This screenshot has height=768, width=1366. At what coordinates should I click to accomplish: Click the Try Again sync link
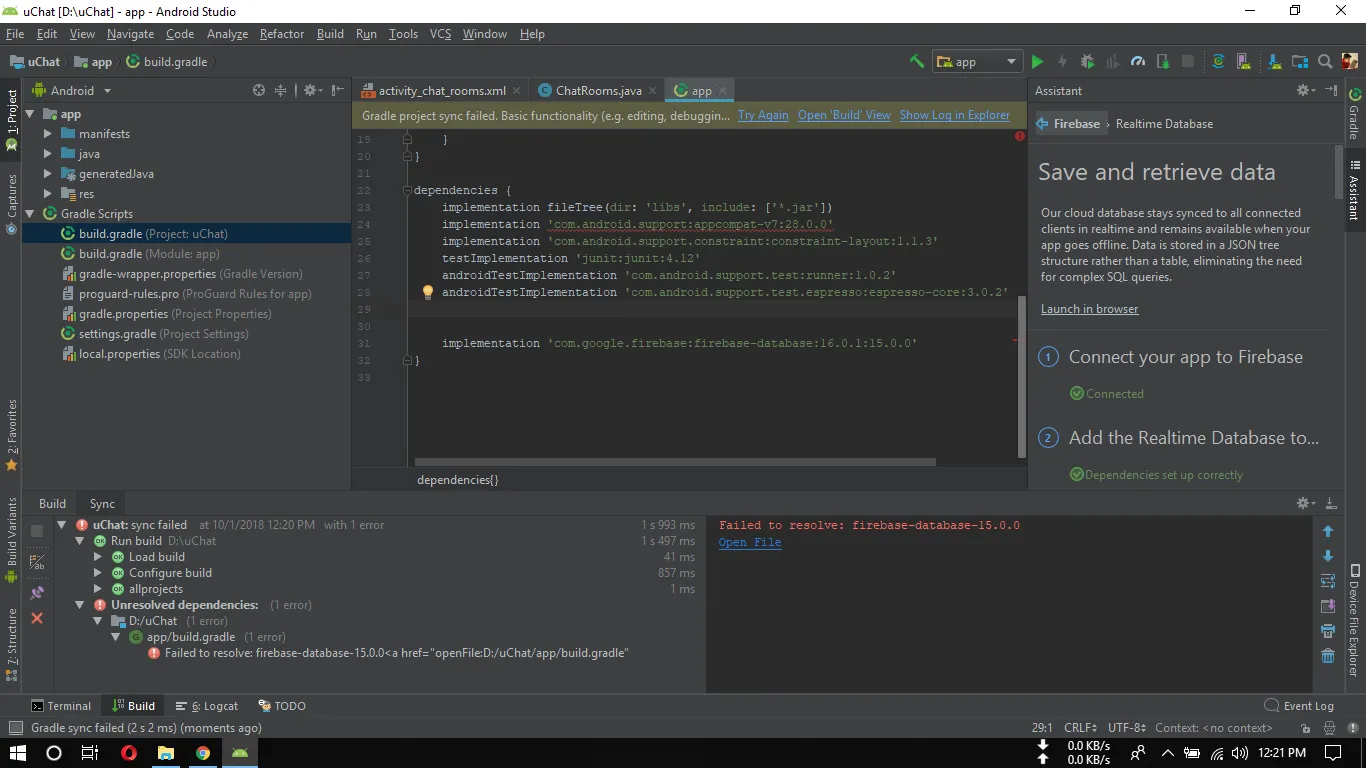click(x=763, y=115)
